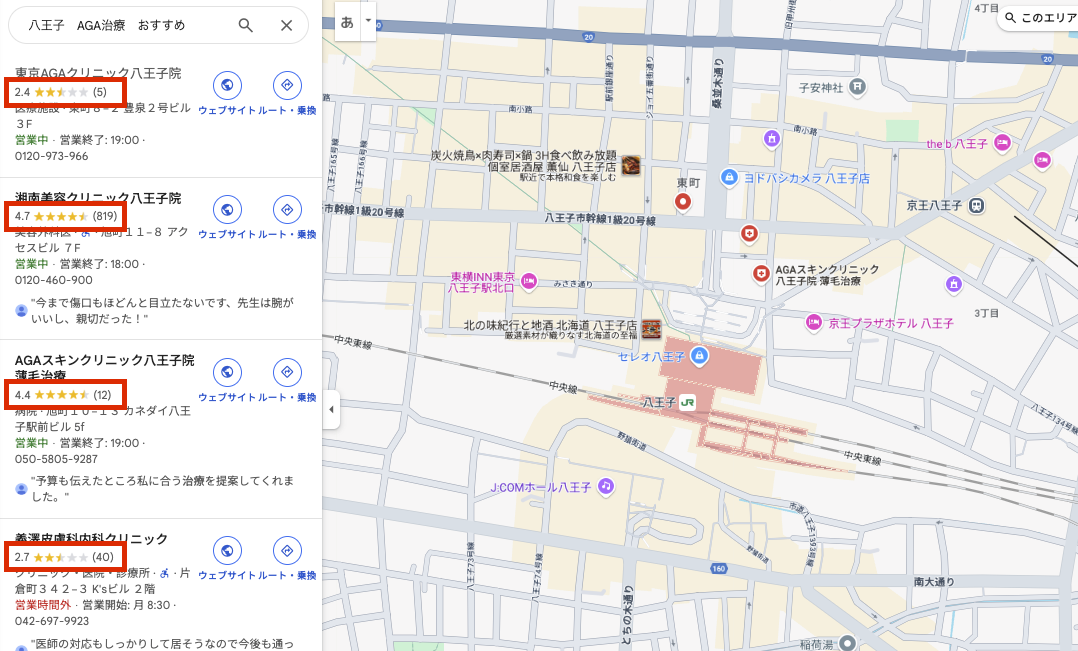Click the purple marker near 南小路
The width and height of the screenshot is (1078, 651).
772,139
